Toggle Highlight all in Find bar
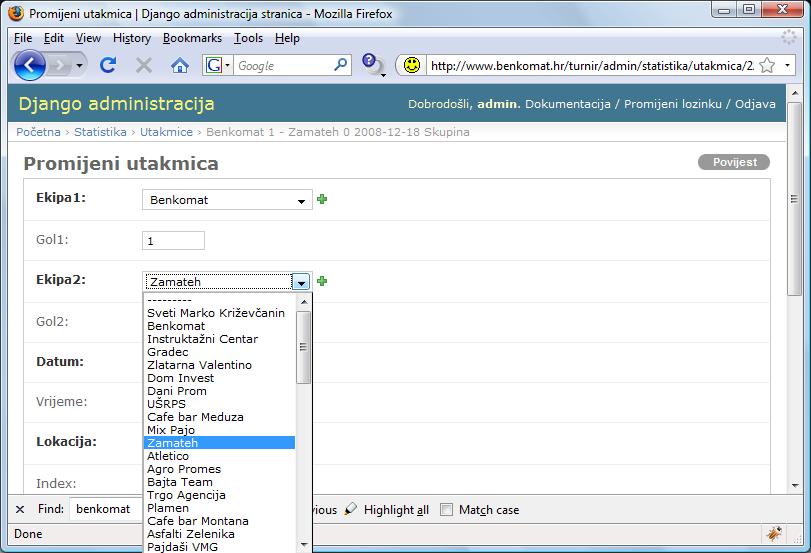The image size is (811, 553). 387,510
